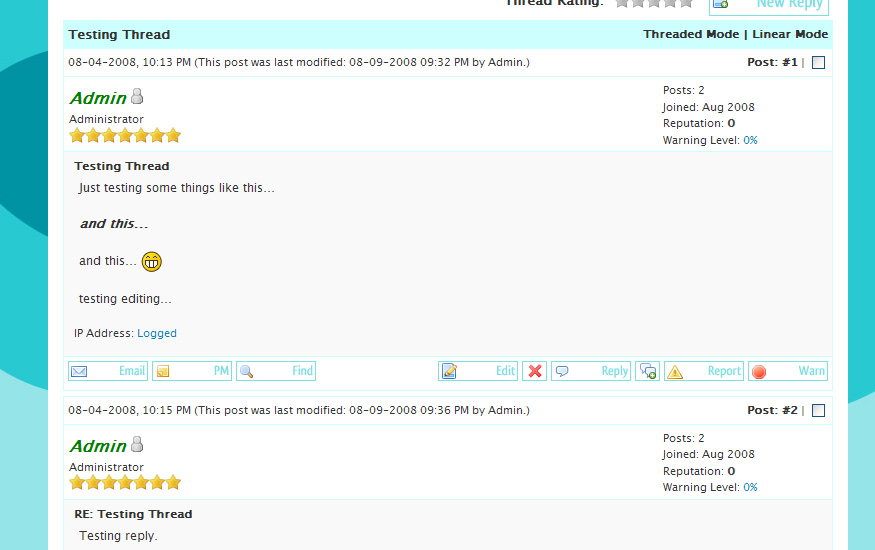Image resolution: width=875 pixels, height=550 pixels.
Task: Click the Email button on first post
Action: [108, 371]
